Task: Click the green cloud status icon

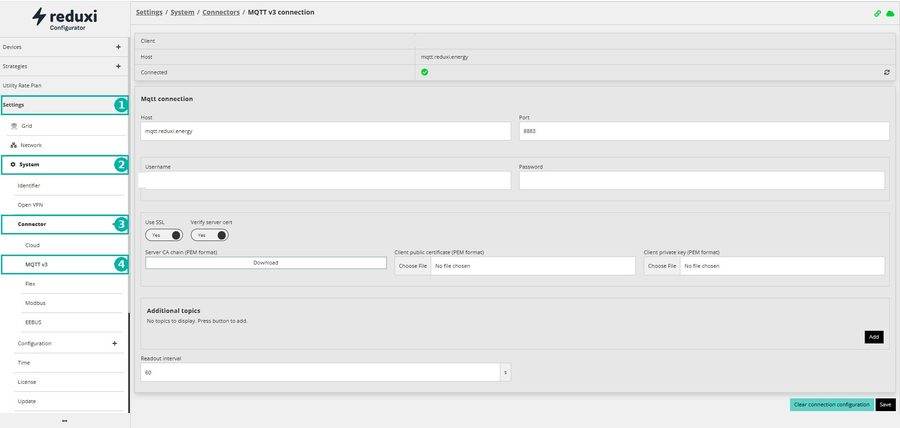Action: [890, 13]
